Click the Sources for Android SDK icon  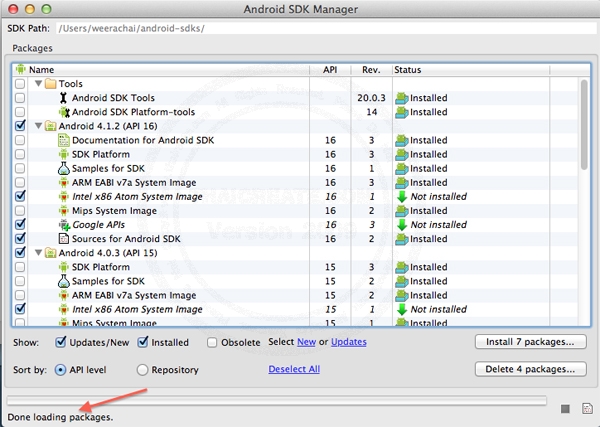click(x=64, y=239)
